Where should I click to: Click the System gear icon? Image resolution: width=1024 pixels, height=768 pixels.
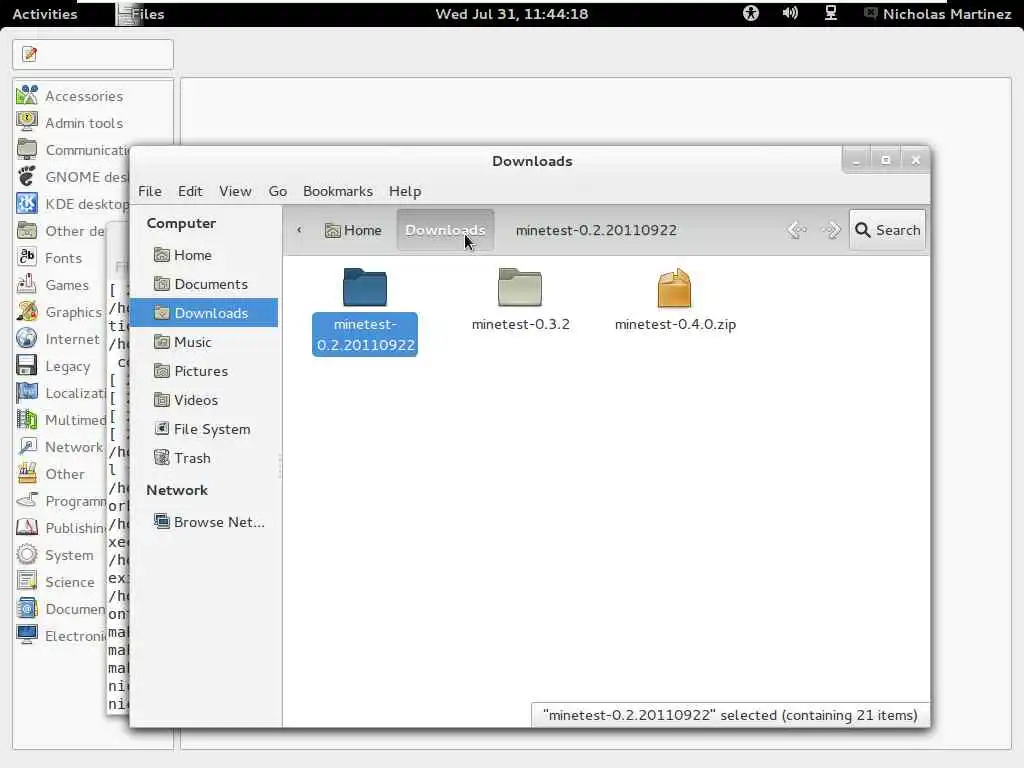coord(27,554)
